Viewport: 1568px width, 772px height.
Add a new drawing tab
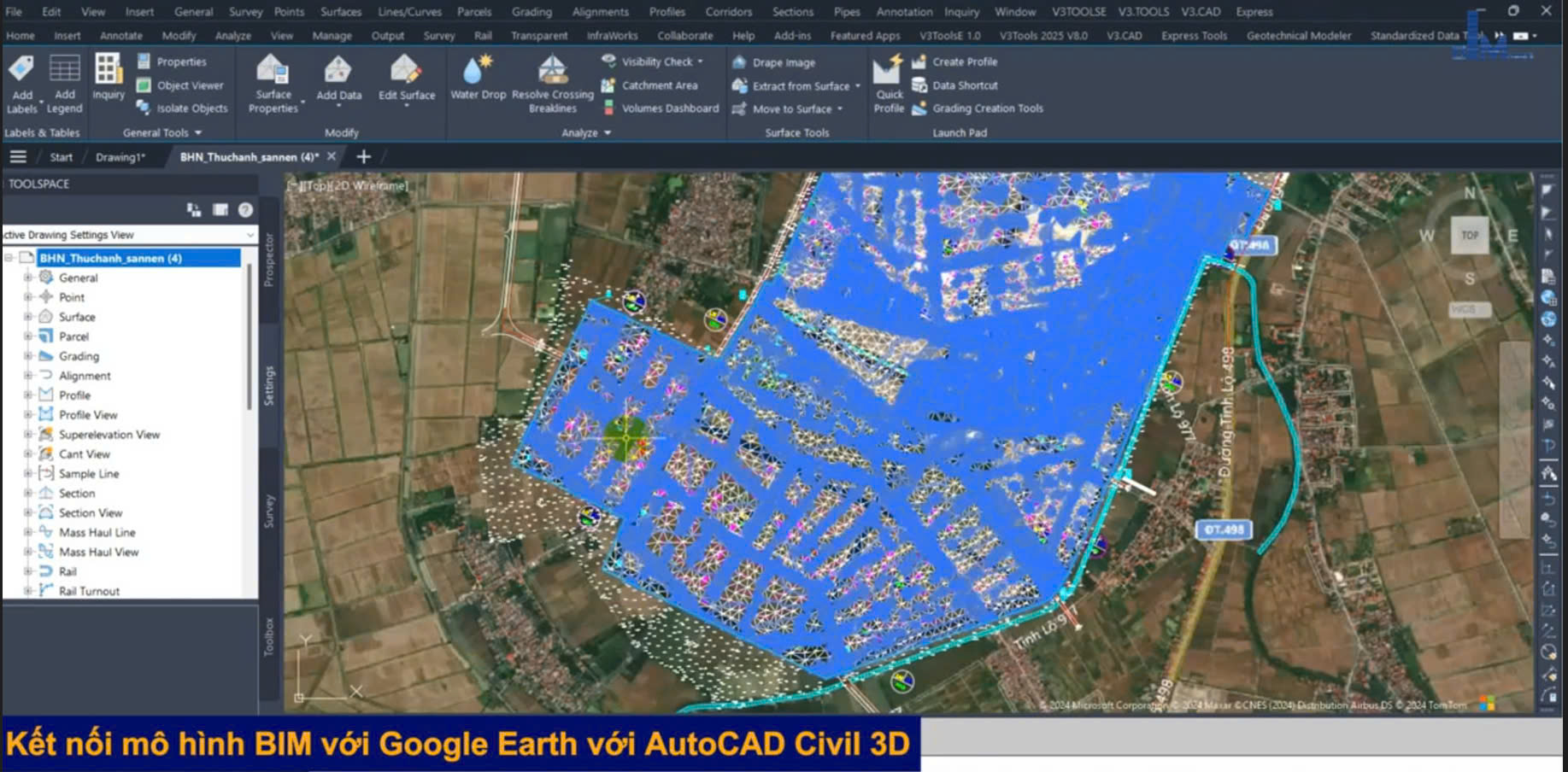pyautogui.click(x=363, y=156)
